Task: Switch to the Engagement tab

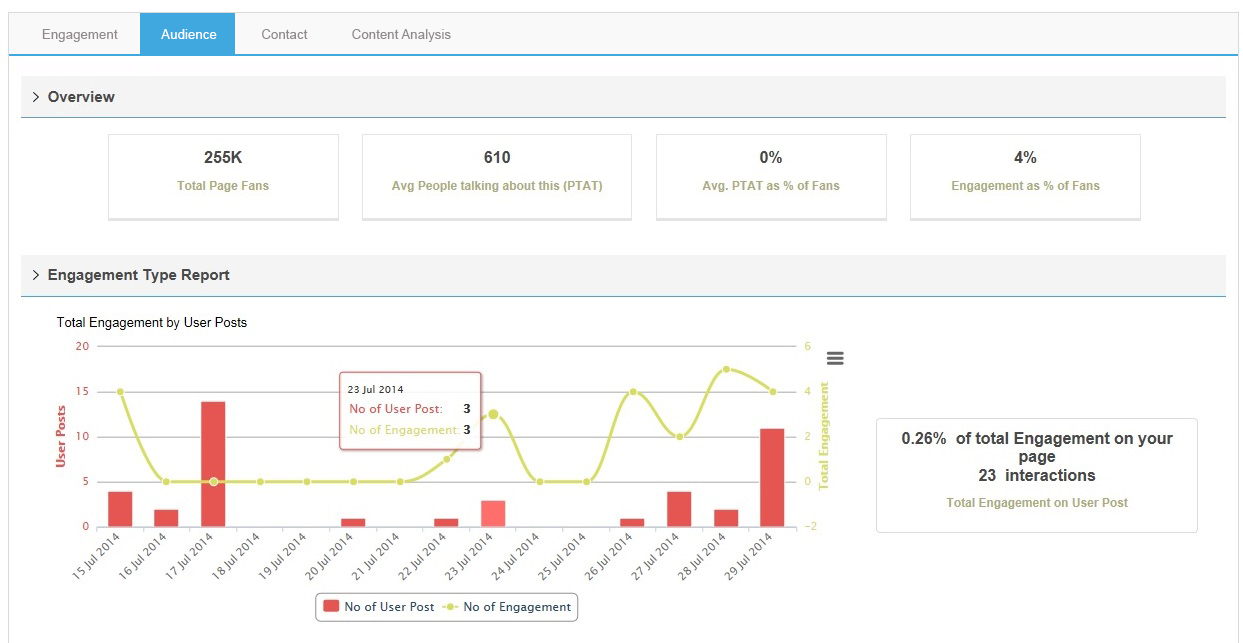Action: (80, 34)
